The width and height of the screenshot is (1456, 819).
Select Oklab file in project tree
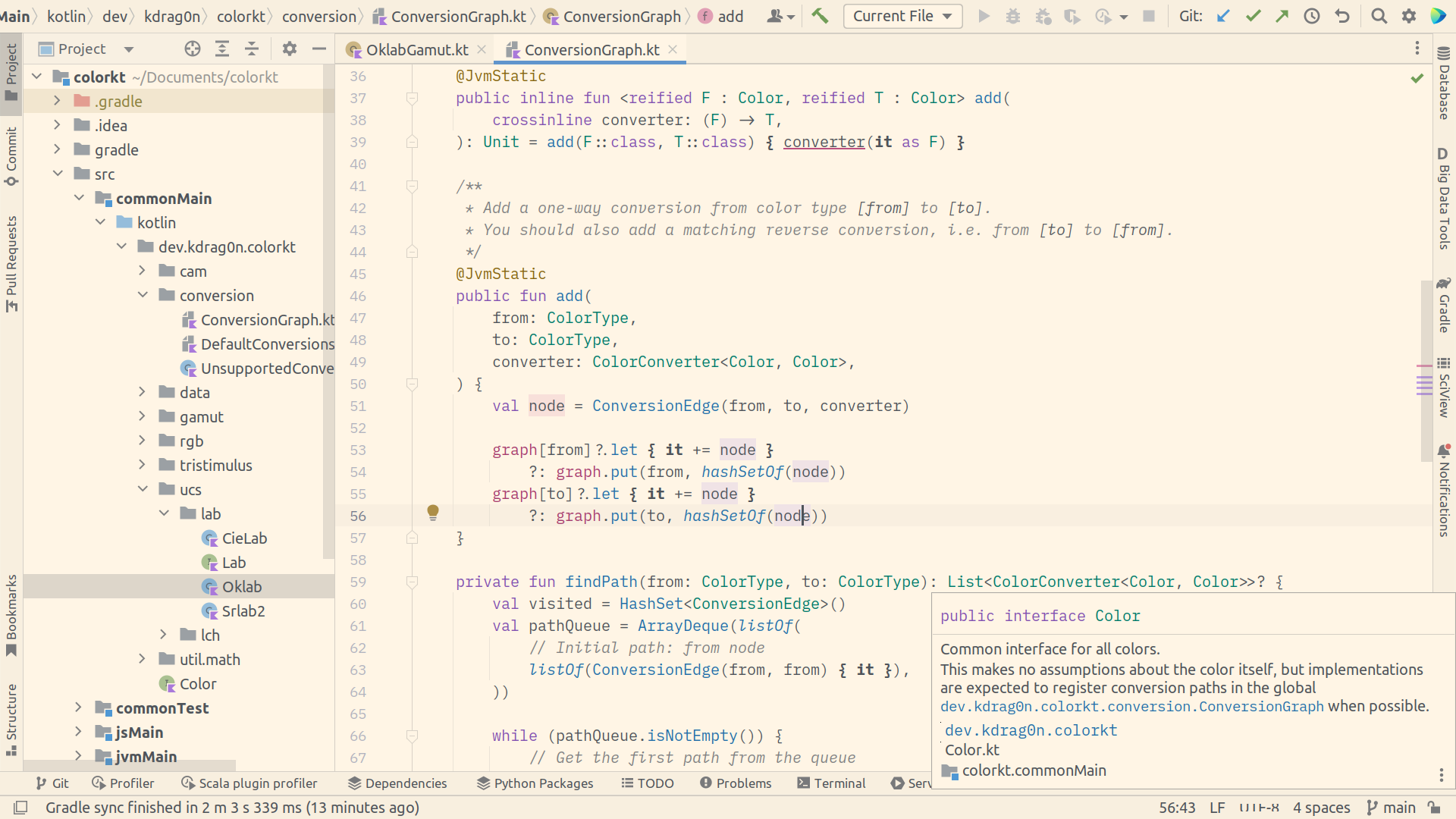pyautogui.click(x=241, y=587)
